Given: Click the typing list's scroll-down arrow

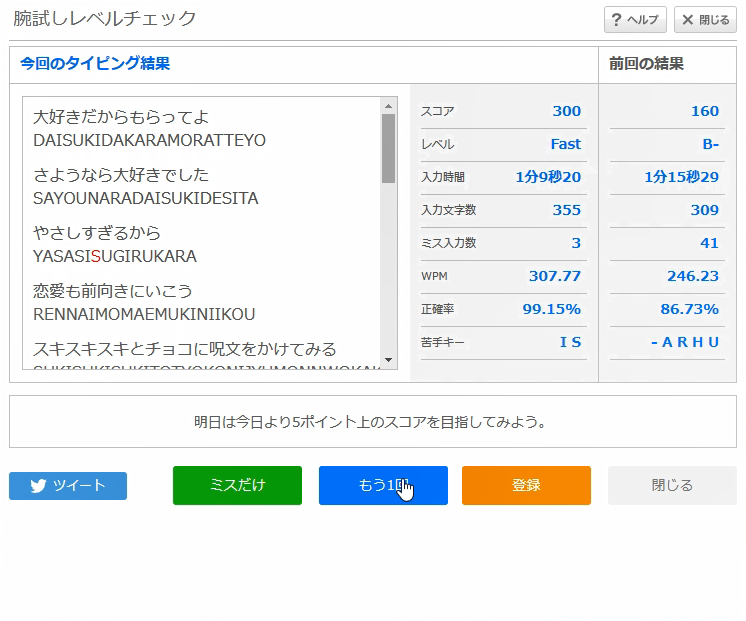Looking at the screenshot, I should [389, 360].
